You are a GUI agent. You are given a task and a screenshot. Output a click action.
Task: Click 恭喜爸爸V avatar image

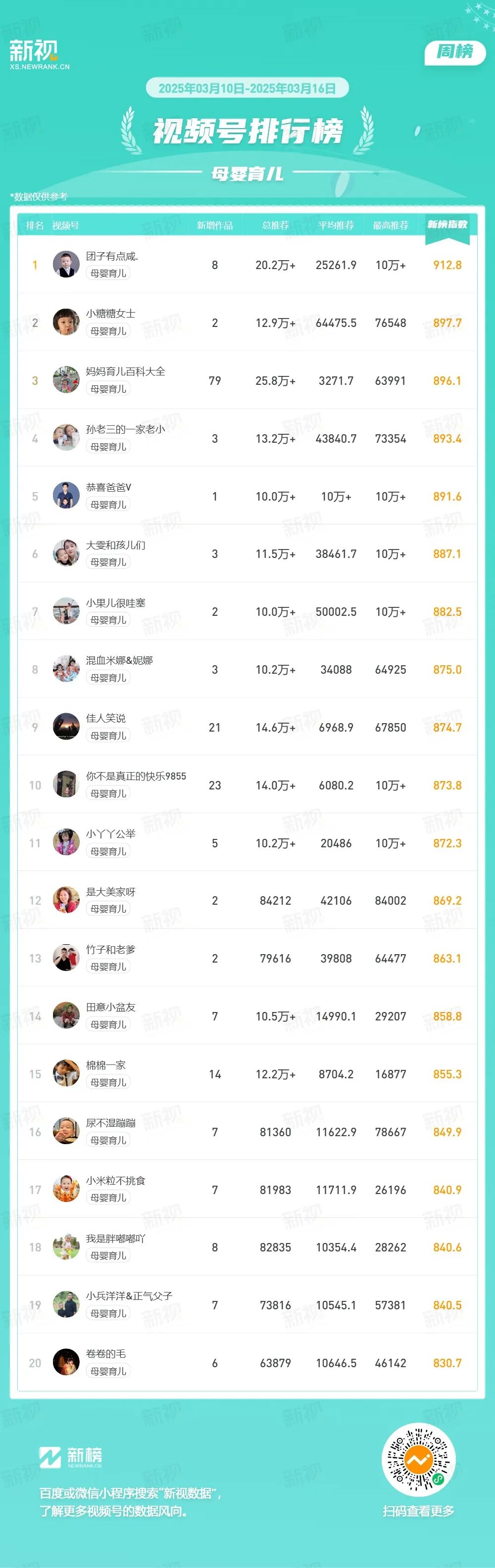(x=66, y=496)
